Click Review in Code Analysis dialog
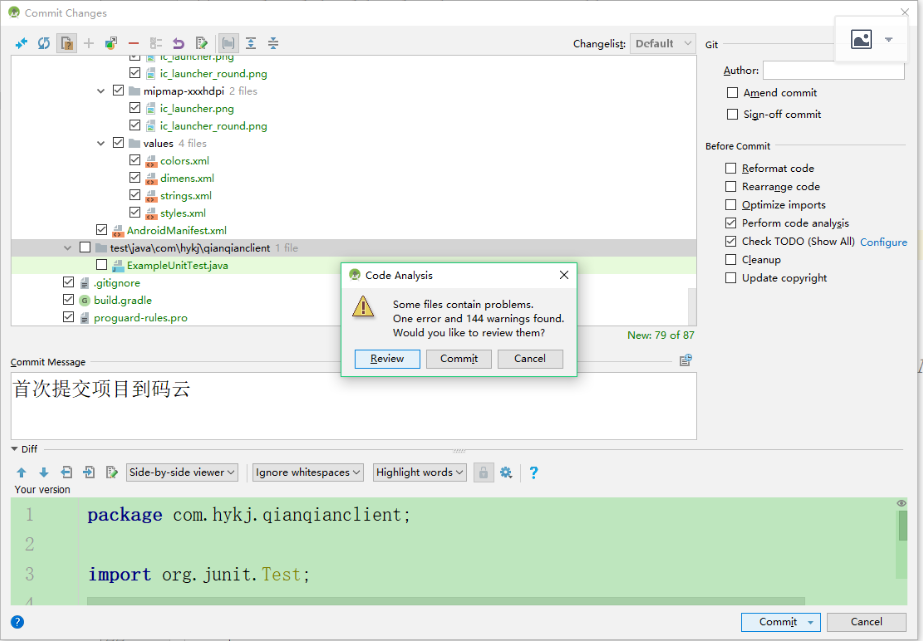923x641 pixels. [x=387, y=358]
